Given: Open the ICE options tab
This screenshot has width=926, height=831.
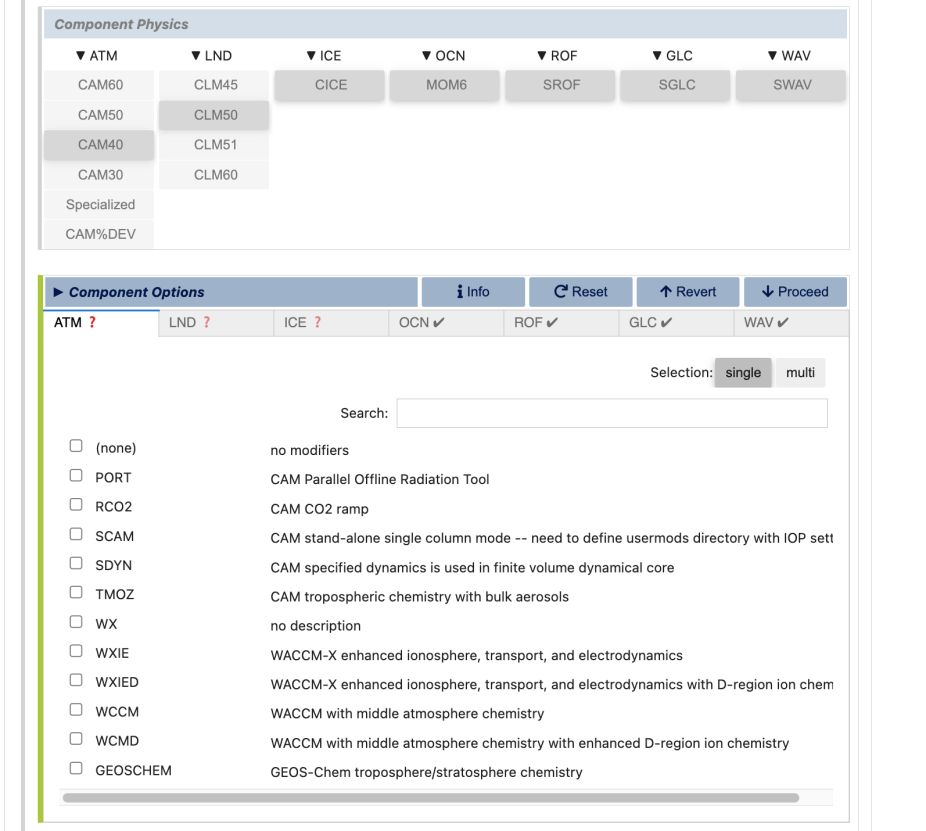Looking at the screenshot, I should coord(303,322).
